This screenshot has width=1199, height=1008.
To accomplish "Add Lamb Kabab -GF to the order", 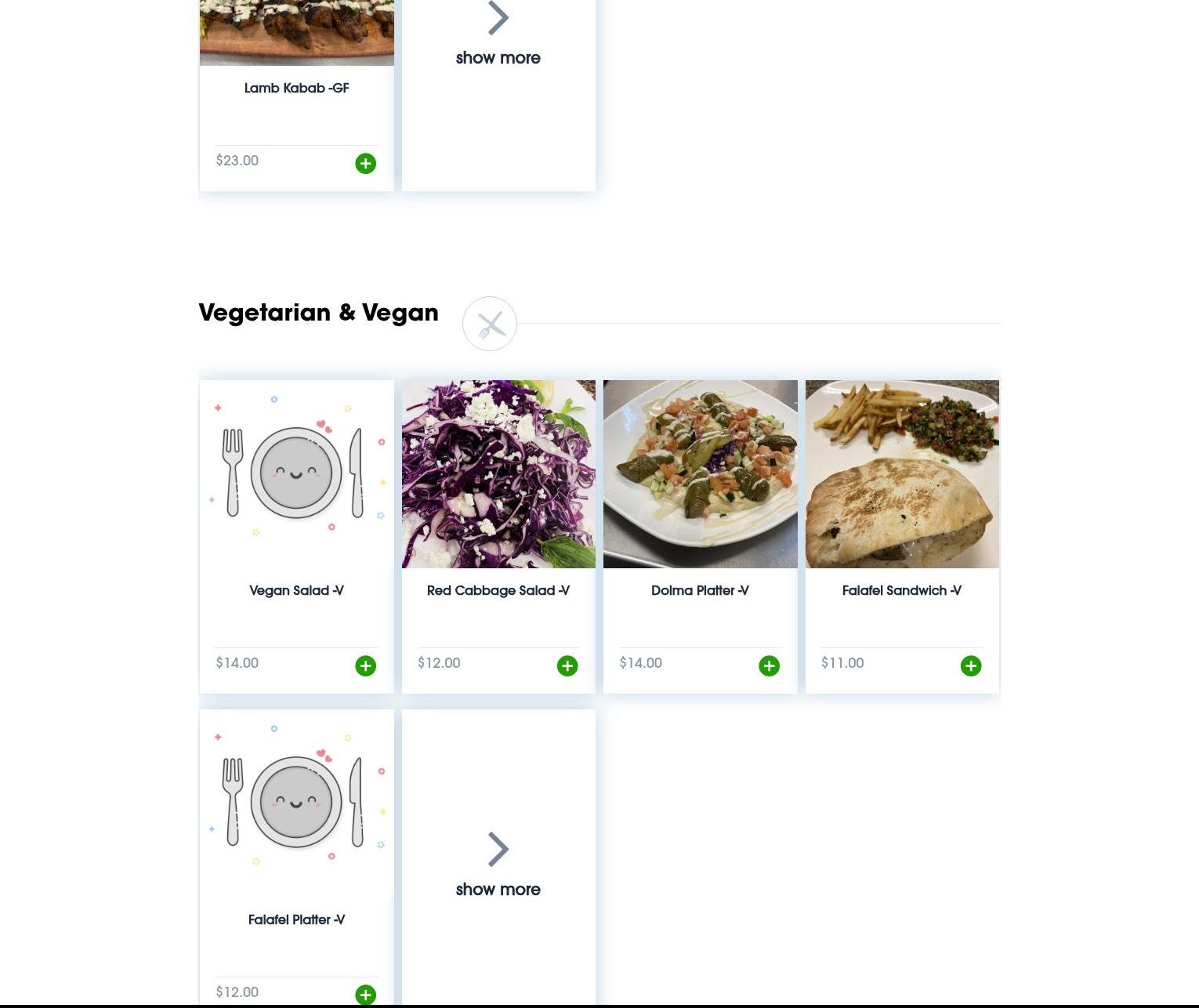I will 365,163.
